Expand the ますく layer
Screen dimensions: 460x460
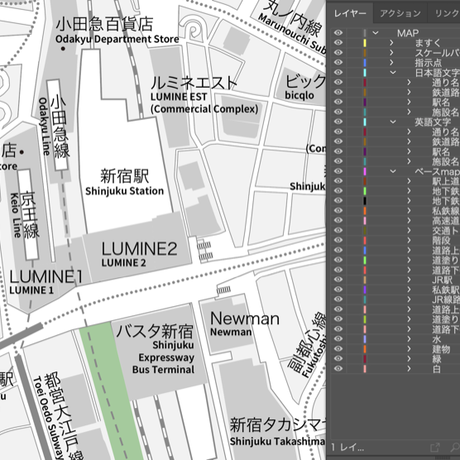click(x=392, y=43)
